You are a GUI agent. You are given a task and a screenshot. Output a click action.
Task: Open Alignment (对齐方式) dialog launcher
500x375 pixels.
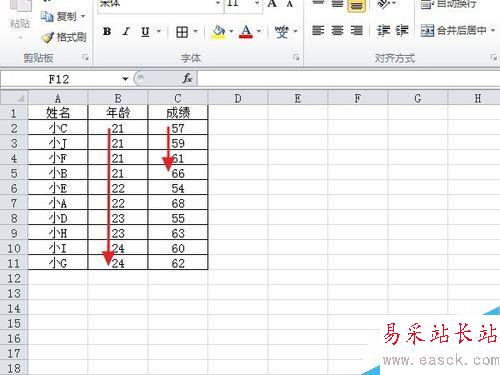(494, 58)
